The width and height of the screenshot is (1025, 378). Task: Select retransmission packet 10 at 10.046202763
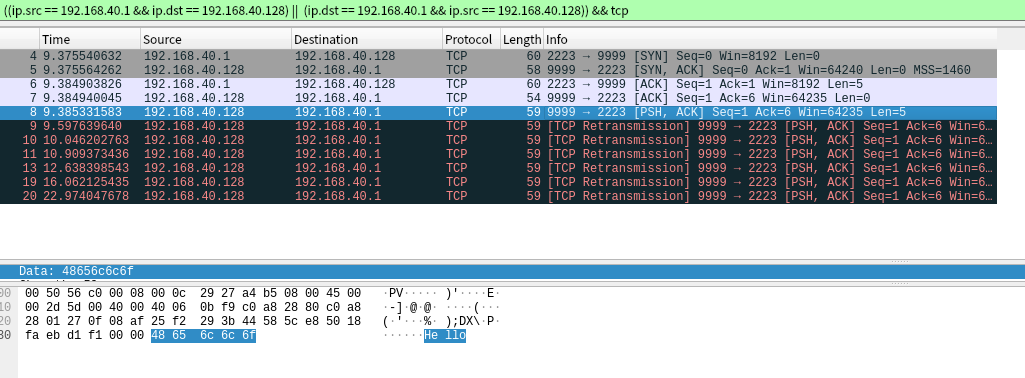click(498, 140)
